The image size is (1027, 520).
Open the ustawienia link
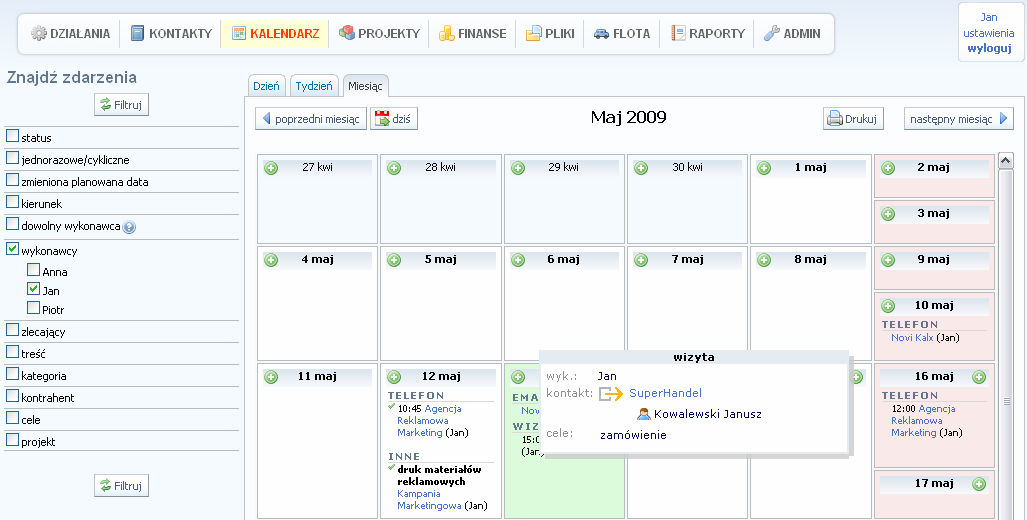(x=988, y=33)
